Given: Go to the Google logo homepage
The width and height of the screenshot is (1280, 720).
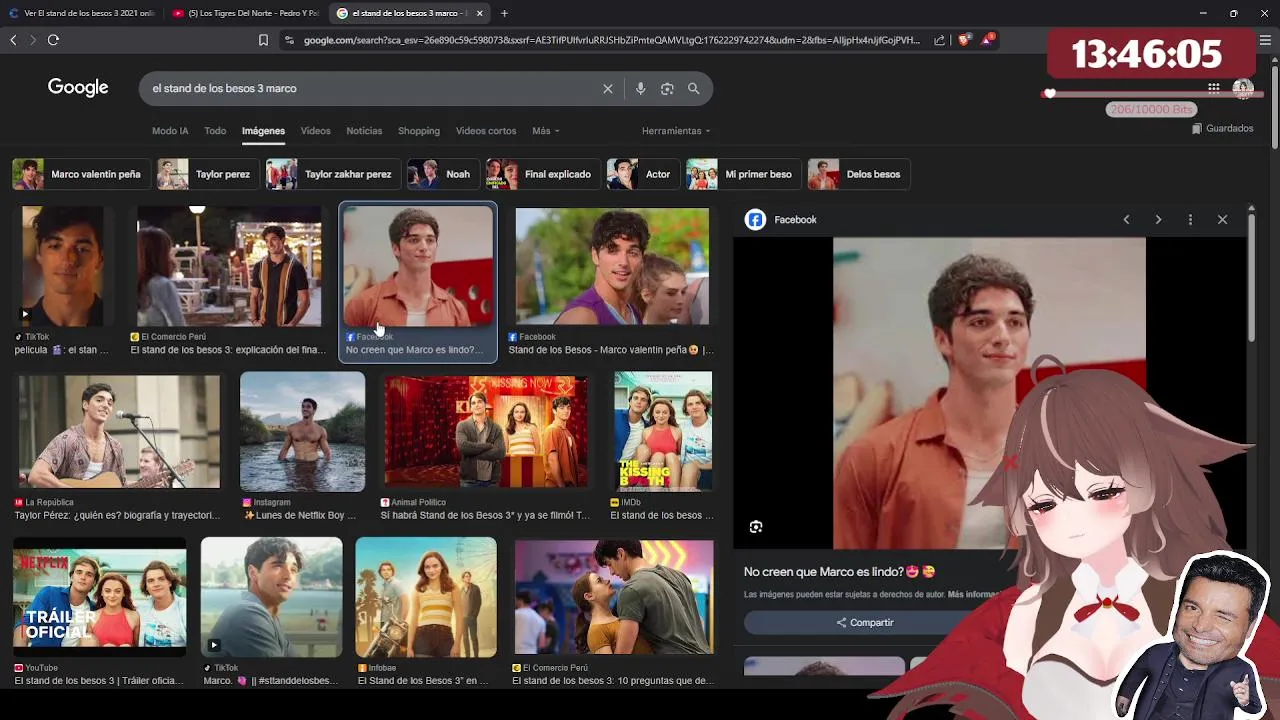Looking at the screenshot, I should point(78,88).
